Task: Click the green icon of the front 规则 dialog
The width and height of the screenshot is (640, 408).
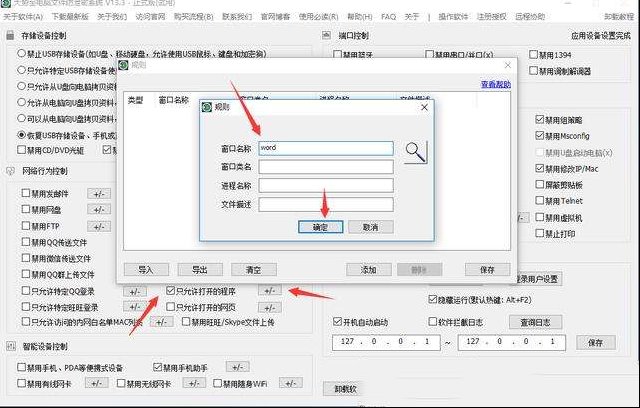Action: [x=207, y=107]
